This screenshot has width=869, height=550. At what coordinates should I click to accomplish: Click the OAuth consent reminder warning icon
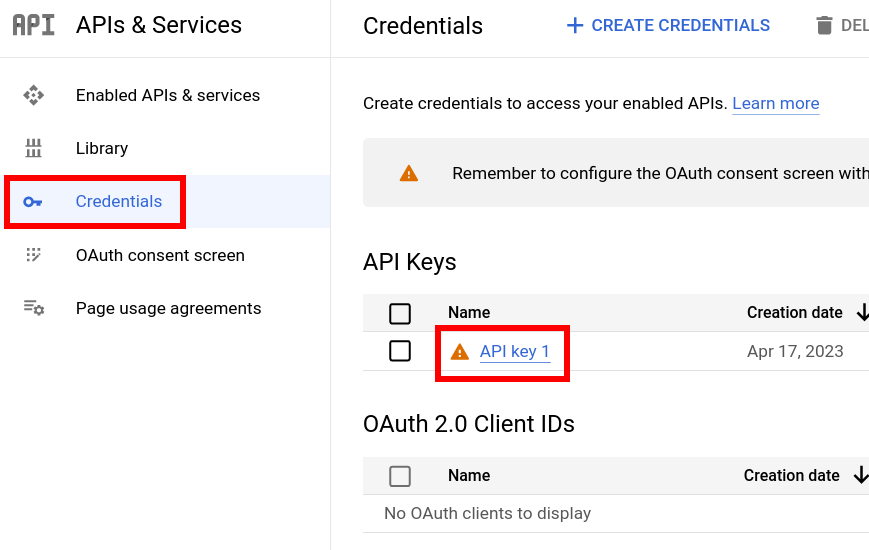[409, 173]
